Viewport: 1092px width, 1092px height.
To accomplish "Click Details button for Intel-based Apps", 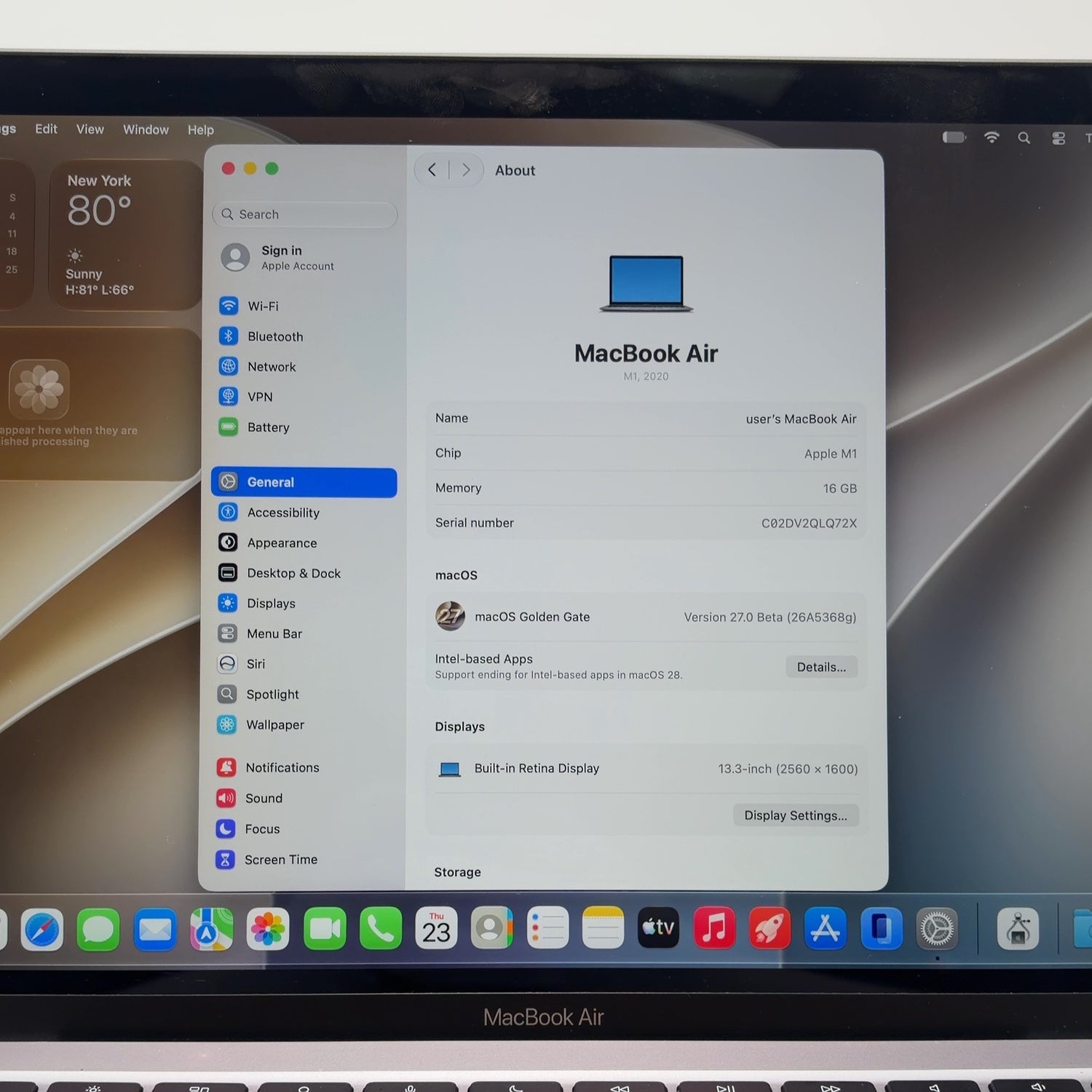I will [x=821, y=667].
